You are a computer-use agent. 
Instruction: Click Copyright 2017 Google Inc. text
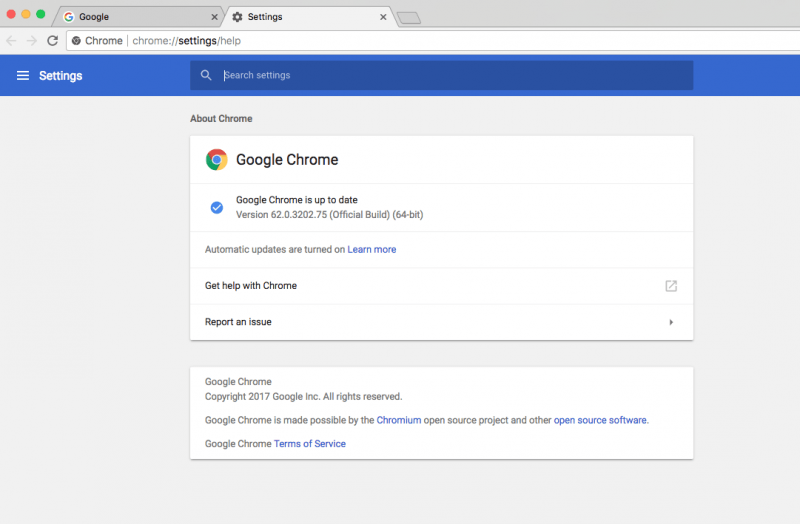(x=304, y=396)
